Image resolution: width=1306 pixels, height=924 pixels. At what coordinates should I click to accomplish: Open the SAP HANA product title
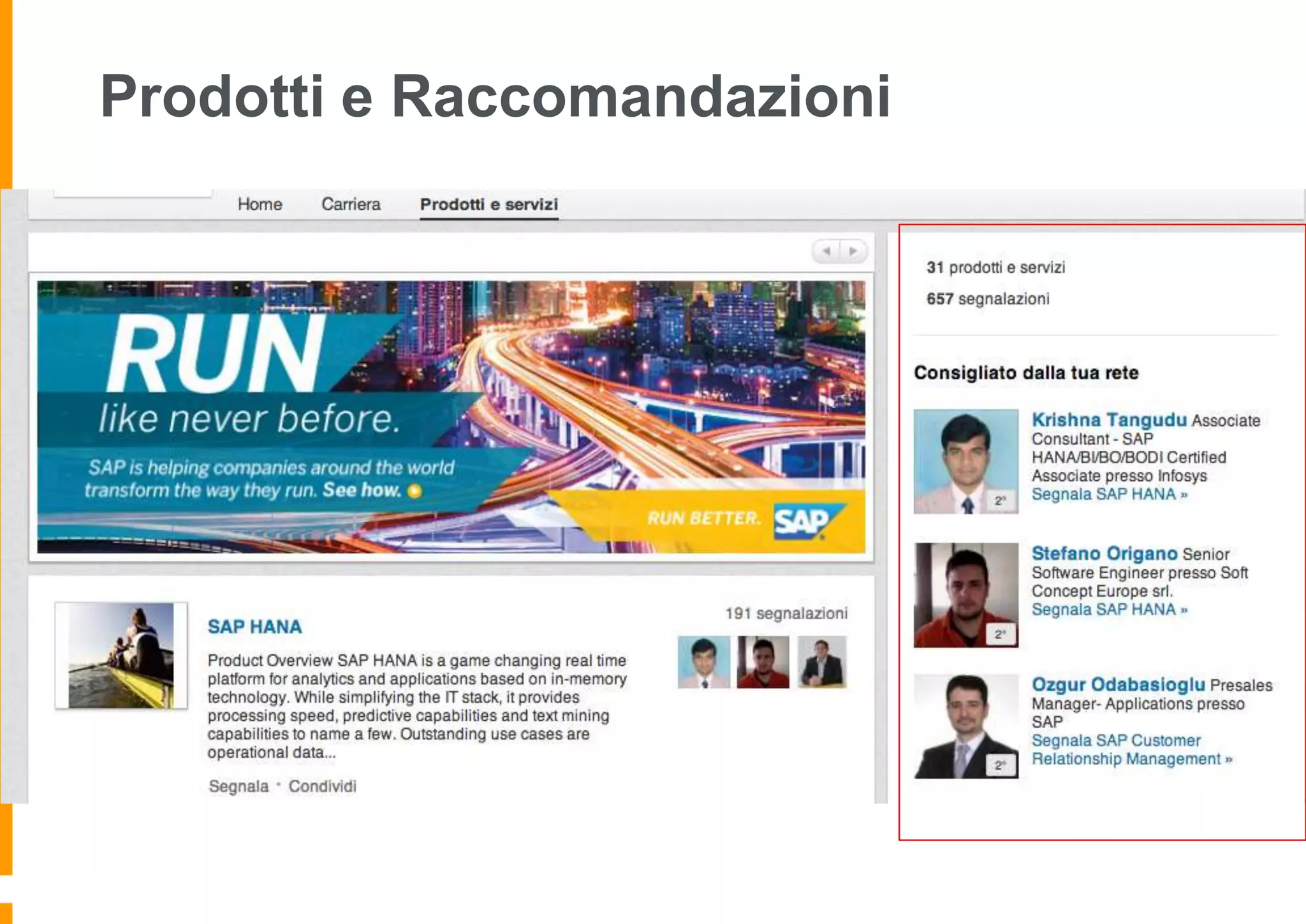point(254,627)
